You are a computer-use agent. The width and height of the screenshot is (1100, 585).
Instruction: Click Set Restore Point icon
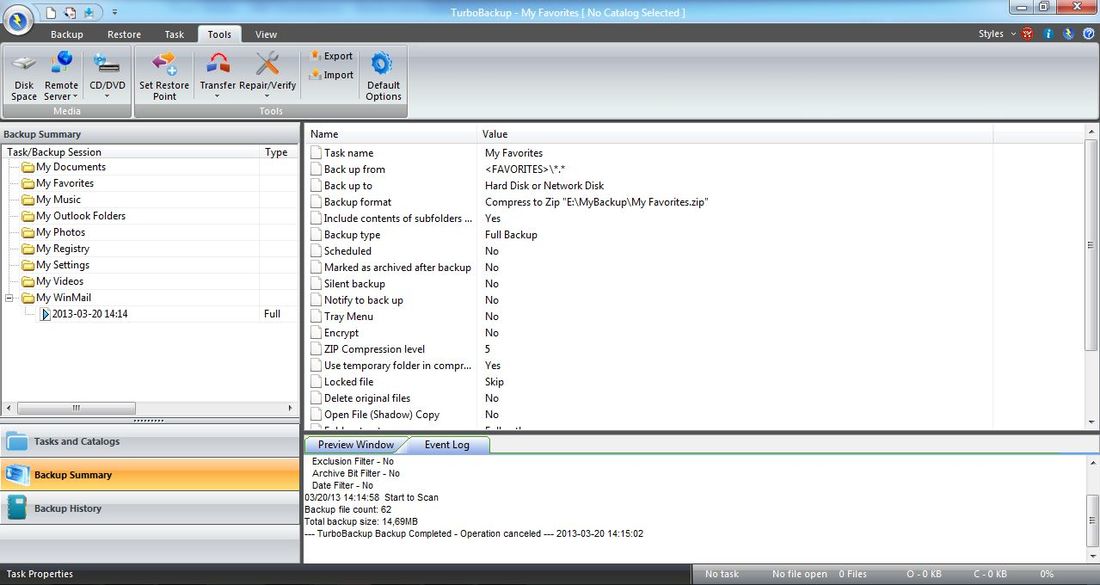coord(164,64)
